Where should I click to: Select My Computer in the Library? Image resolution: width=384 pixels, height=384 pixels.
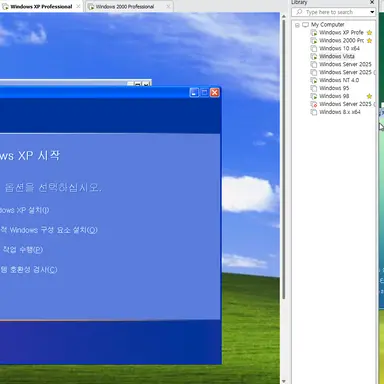(327, 25)
